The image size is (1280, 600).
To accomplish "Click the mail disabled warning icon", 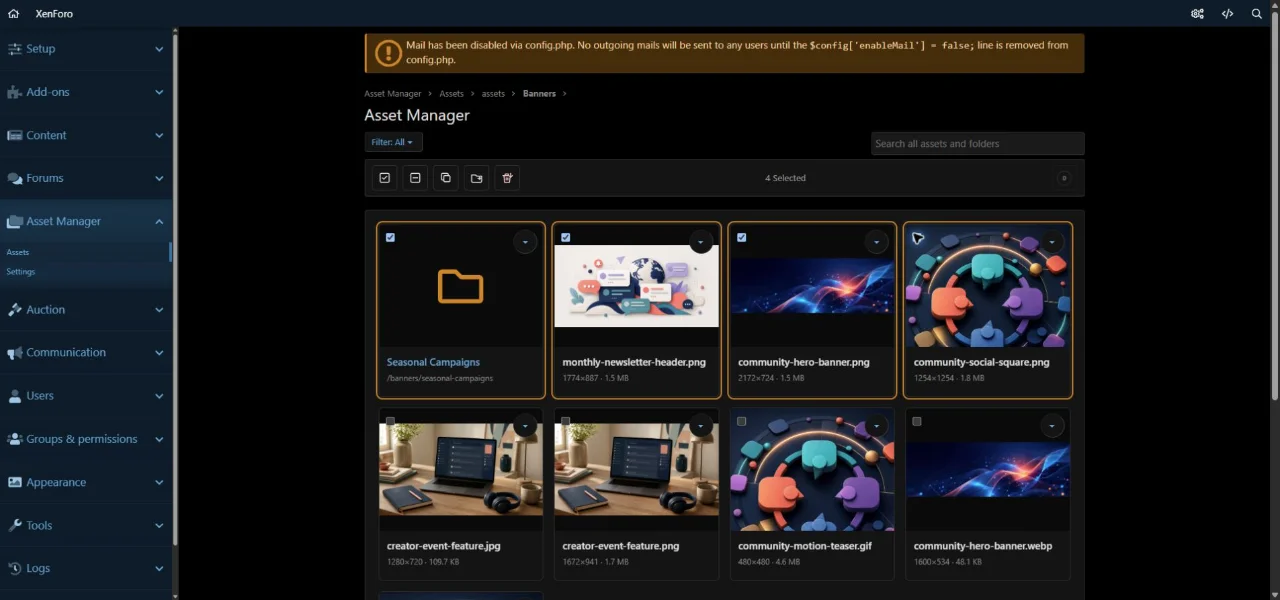I will tap(388, 53).
